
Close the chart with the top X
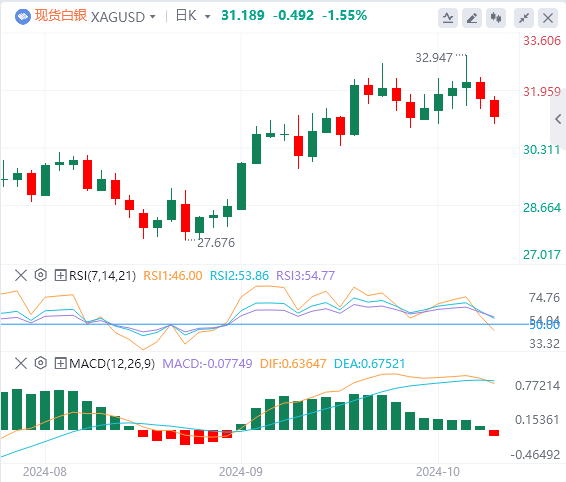[548, 18]
